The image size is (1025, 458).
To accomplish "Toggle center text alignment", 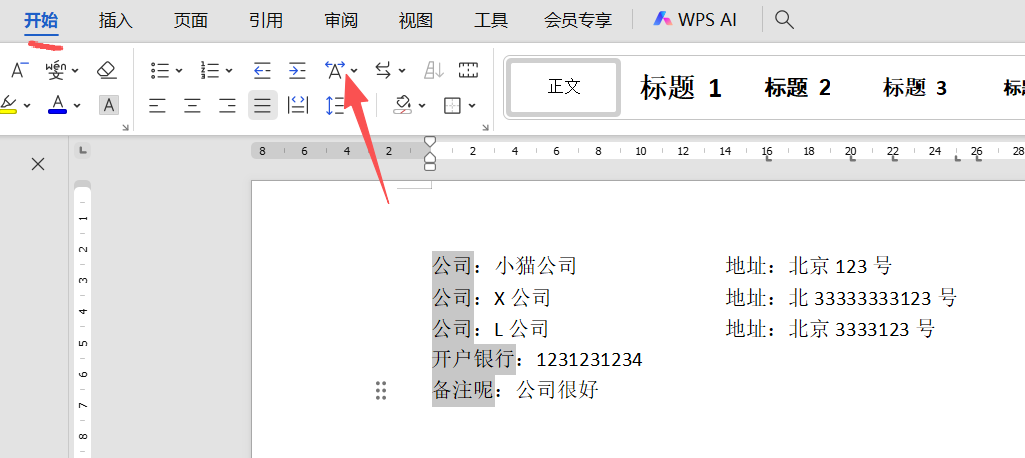I will 192,105.
